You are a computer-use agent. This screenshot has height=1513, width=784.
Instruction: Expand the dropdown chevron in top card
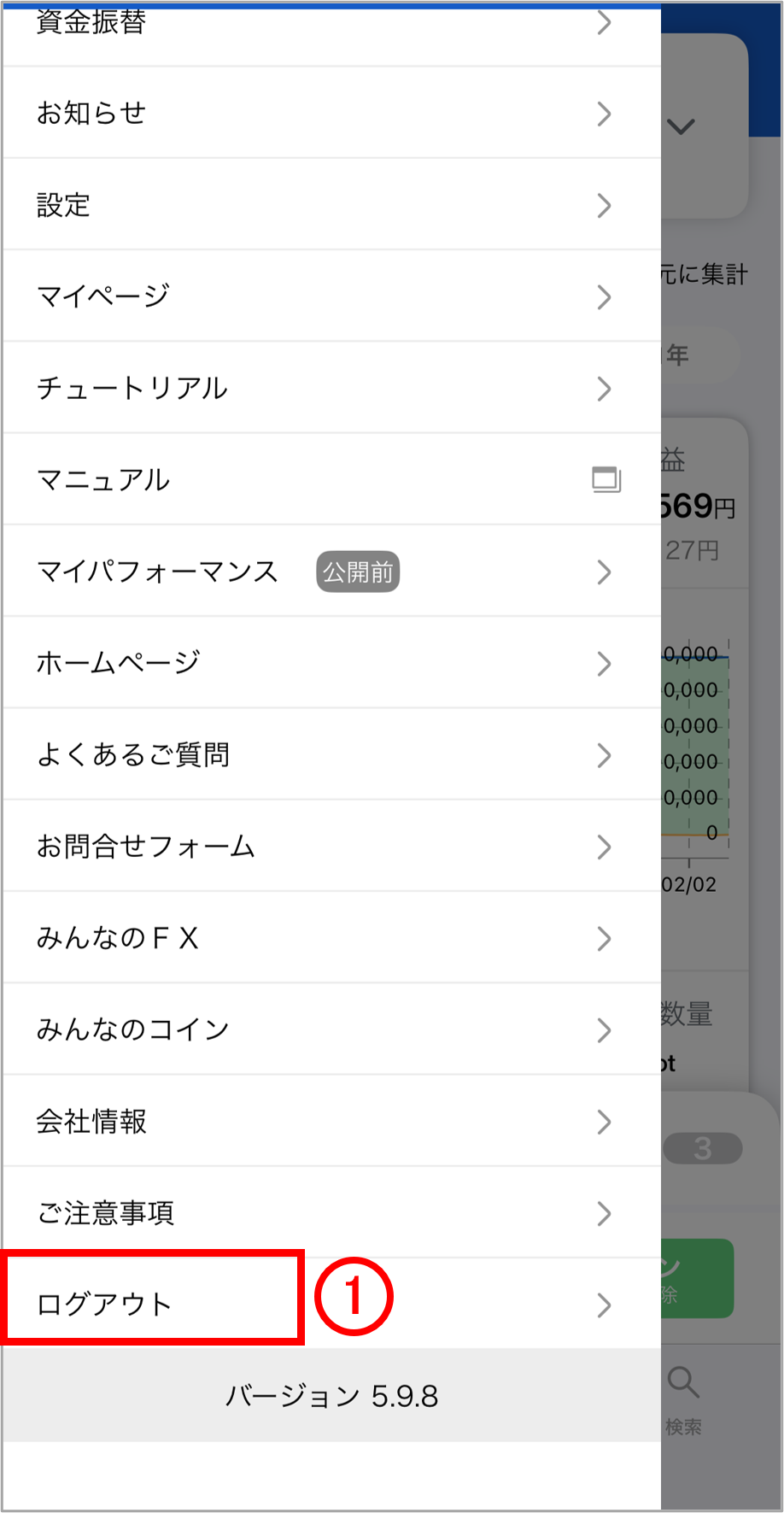click(681, 127)
